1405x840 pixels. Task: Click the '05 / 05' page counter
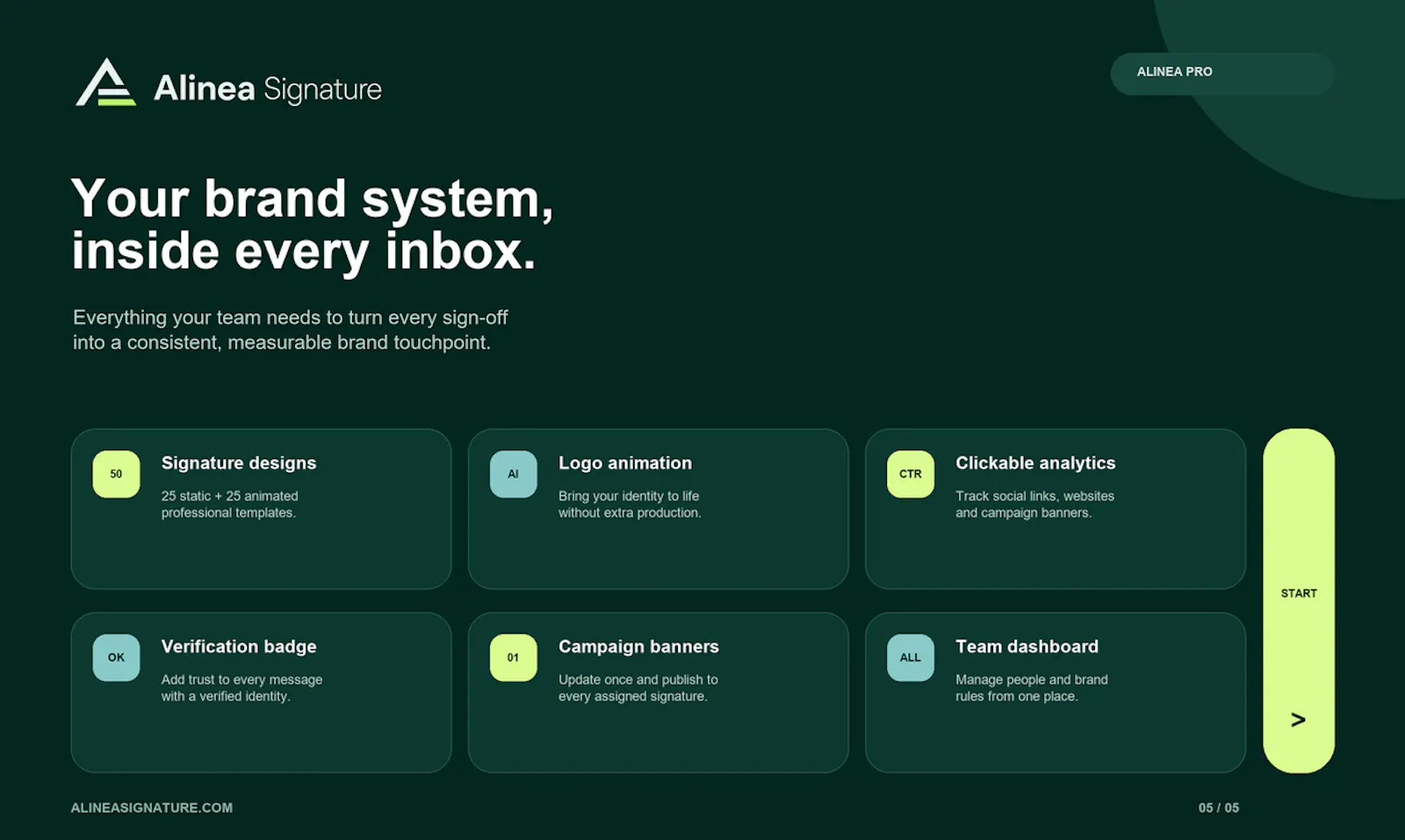tap(1219, 808)
